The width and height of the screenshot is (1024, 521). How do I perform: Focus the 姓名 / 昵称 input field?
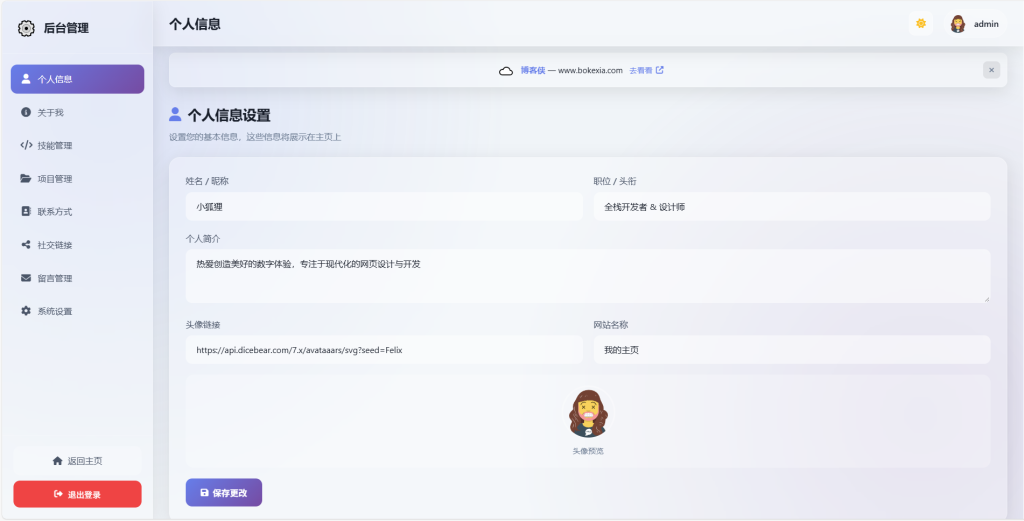384,206
